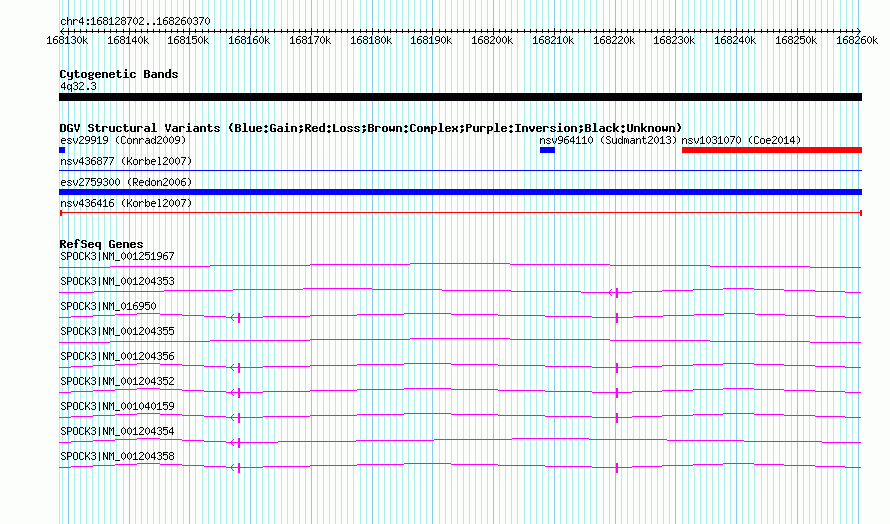
Task: Click the 168150k ruler tick label
Action: [188, 40]
